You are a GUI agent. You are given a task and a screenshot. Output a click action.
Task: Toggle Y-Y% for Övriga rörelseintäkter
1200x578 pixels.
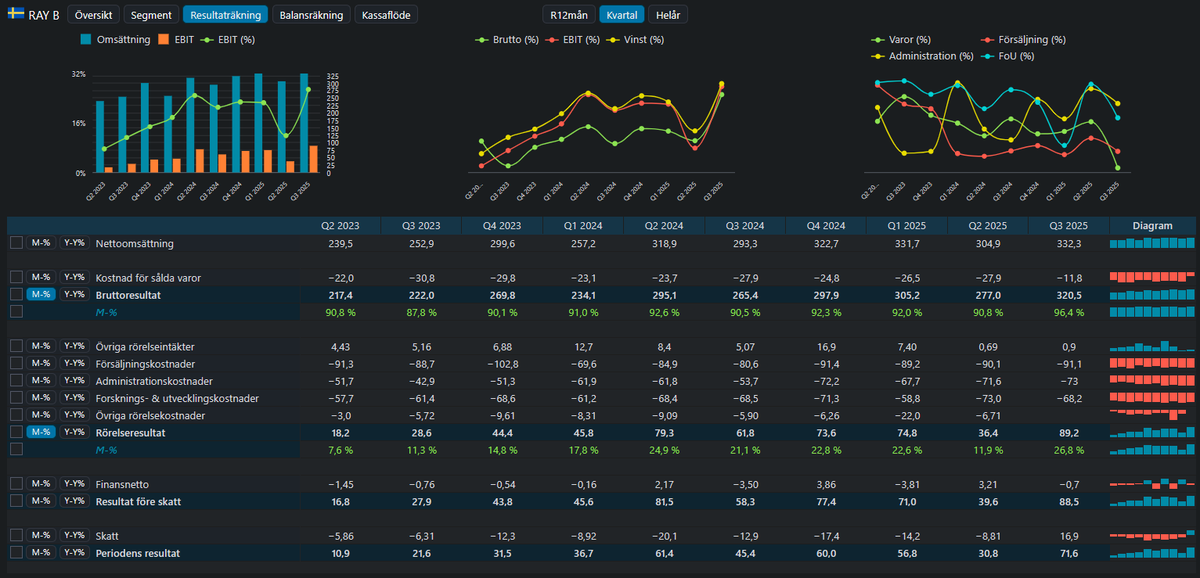coord(73,346)
